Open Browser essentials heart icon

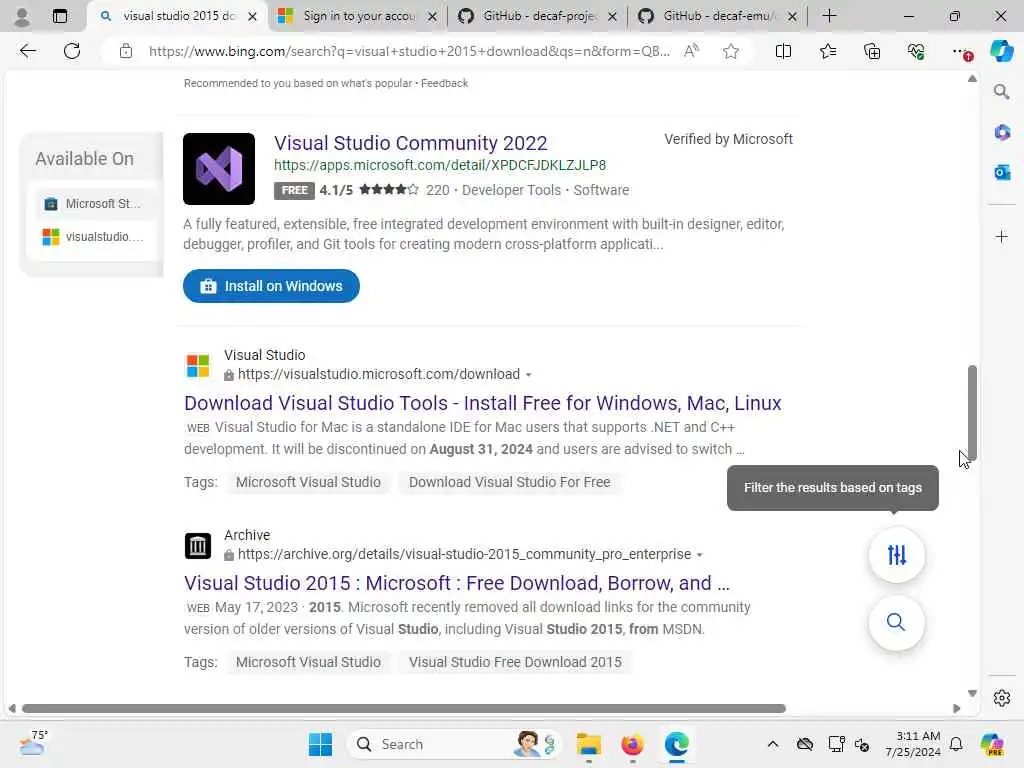pyautogui.click(x=916, y=51)
